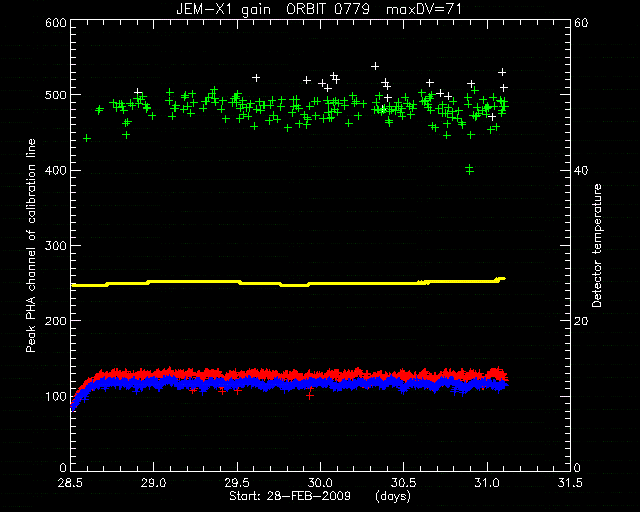Click the (days) unit label
The image size is (640, 512).
(393, 496)
